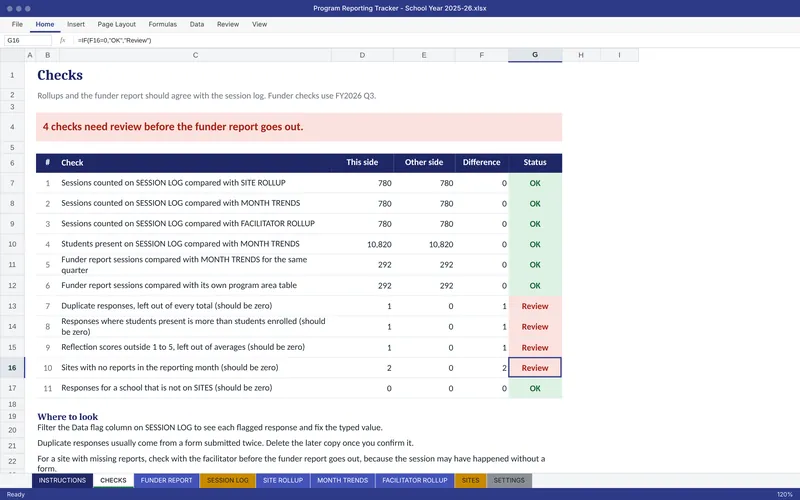Click the 'Difference' header cell
The width and height of the screenshot is (800, 500).
pyautogui.click(x=482, y=162)
